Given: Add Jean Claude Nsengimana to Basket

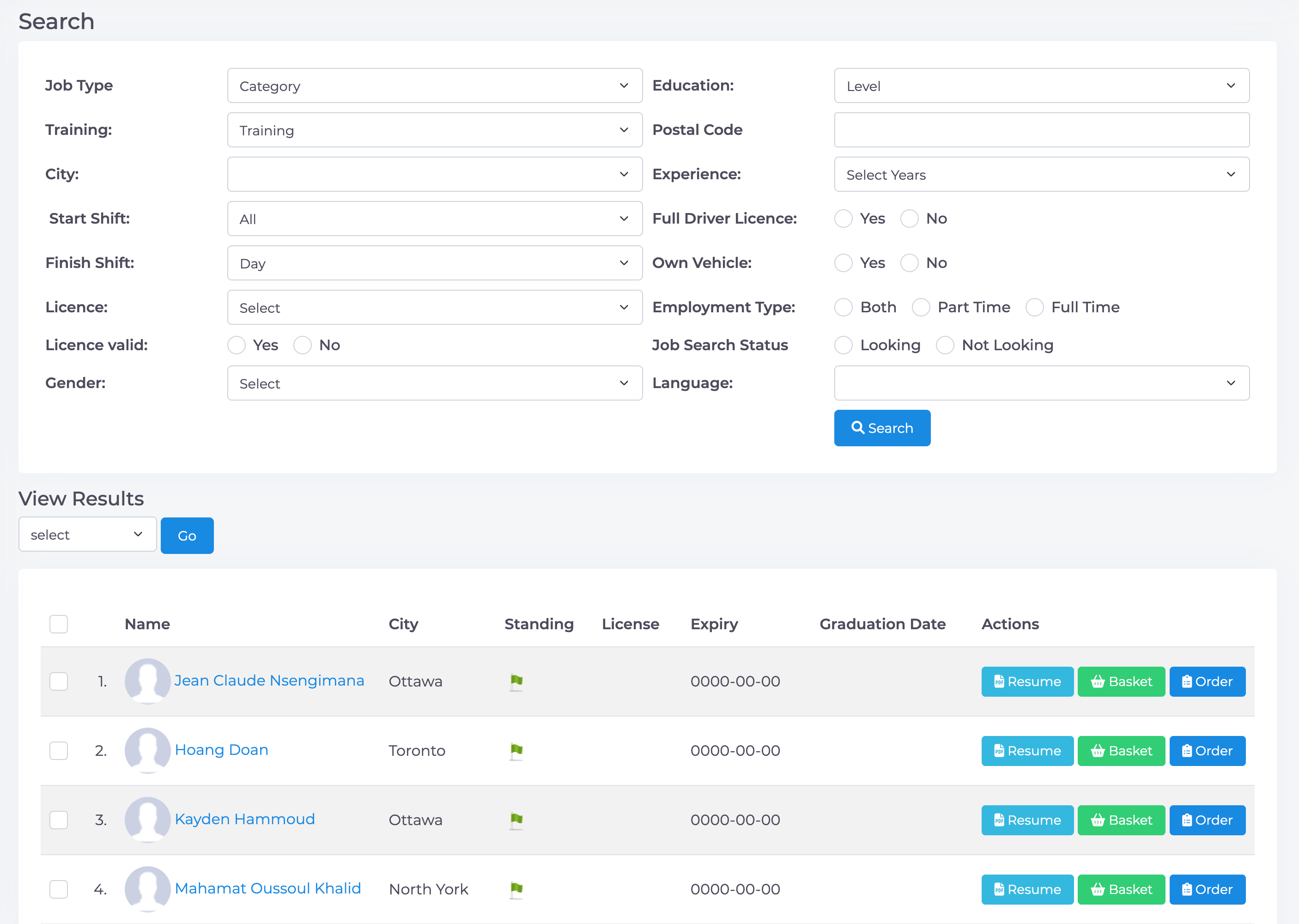Looking at the screenshot, I should point(1121,681).
